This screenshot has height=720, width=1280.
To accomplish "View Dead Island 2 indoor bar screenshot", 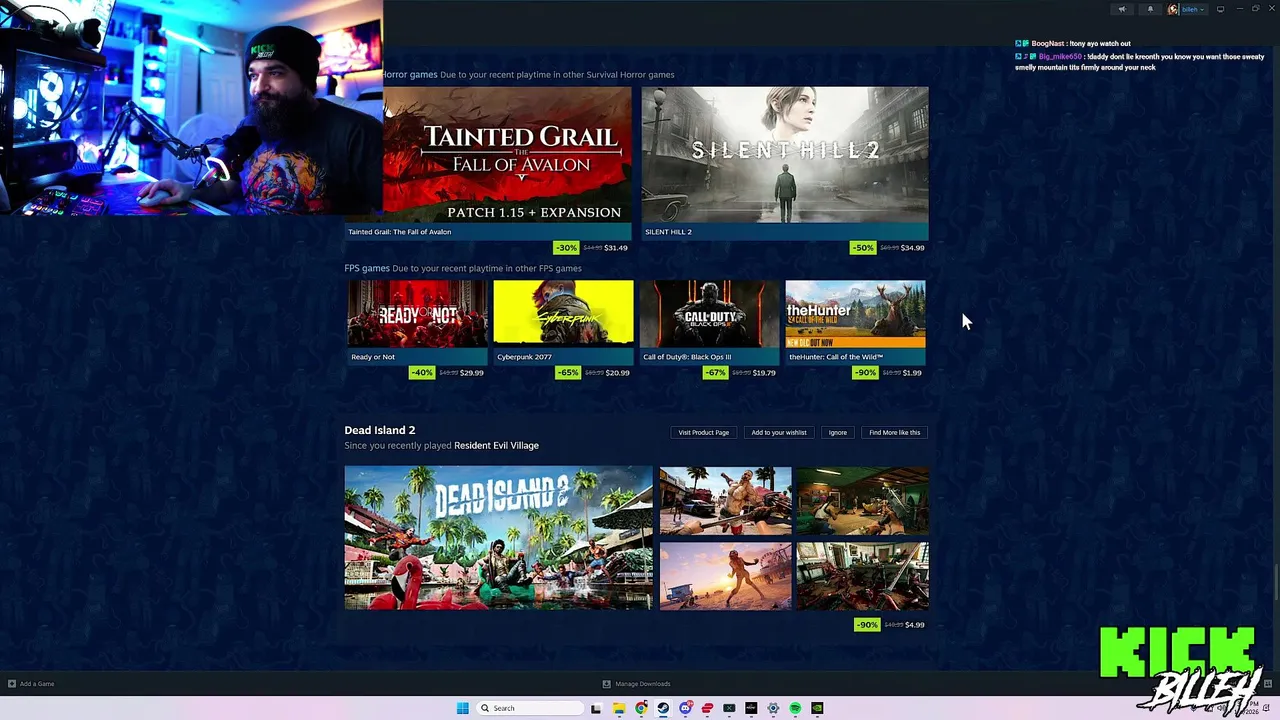I will click(x=862, y=500).
